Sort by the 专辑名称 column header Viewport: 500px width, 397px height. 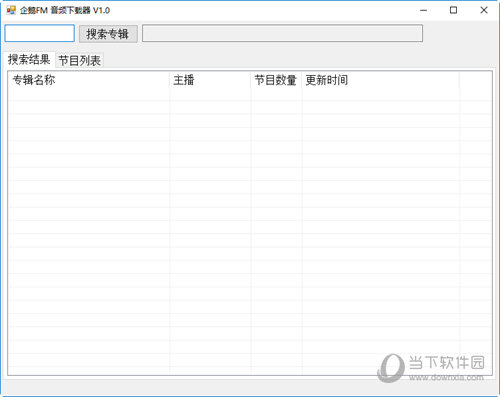[89, 80]
